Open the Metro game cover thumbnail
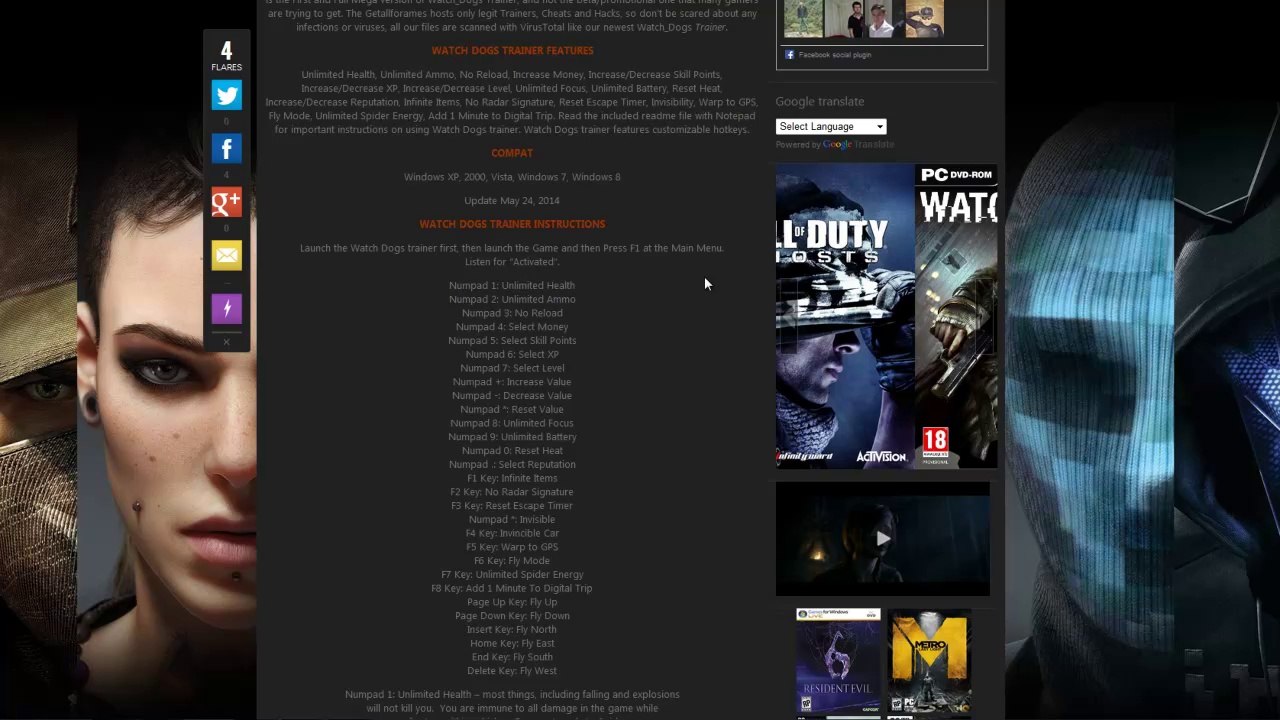This screenshot has width=1280, height=720. click(x=929, y=661)
